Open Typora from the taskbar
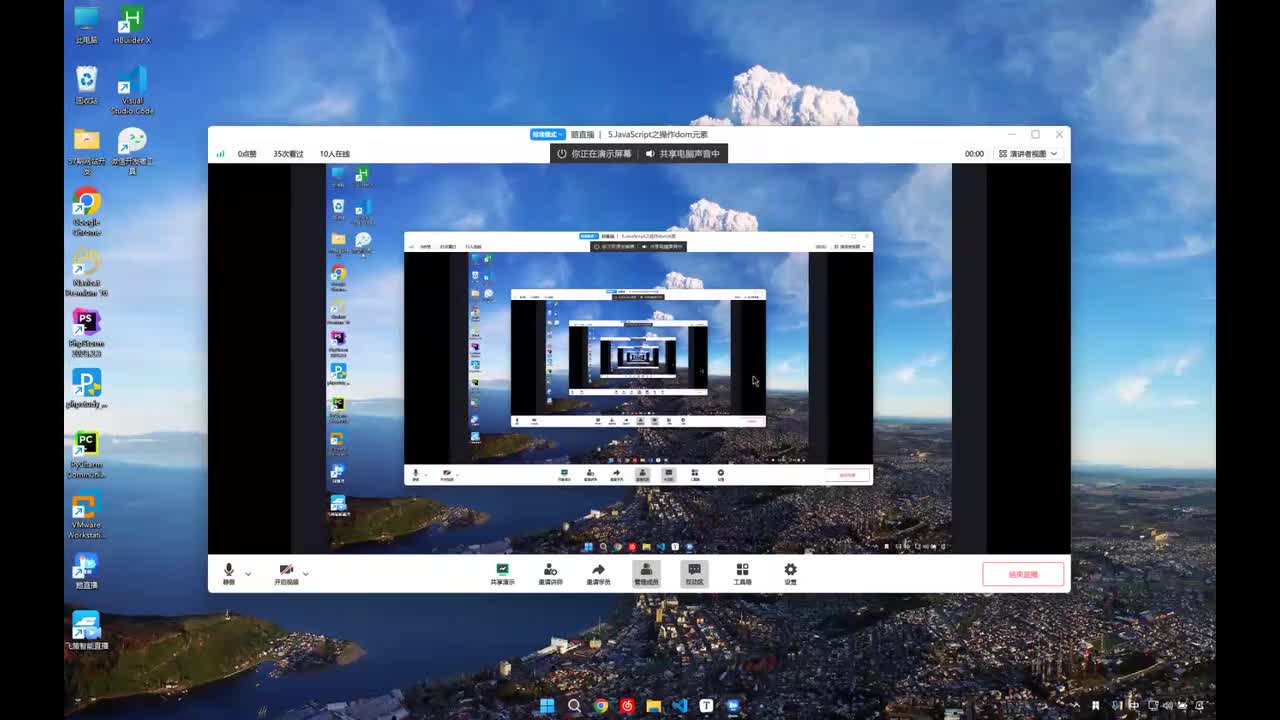 [707, 706]
